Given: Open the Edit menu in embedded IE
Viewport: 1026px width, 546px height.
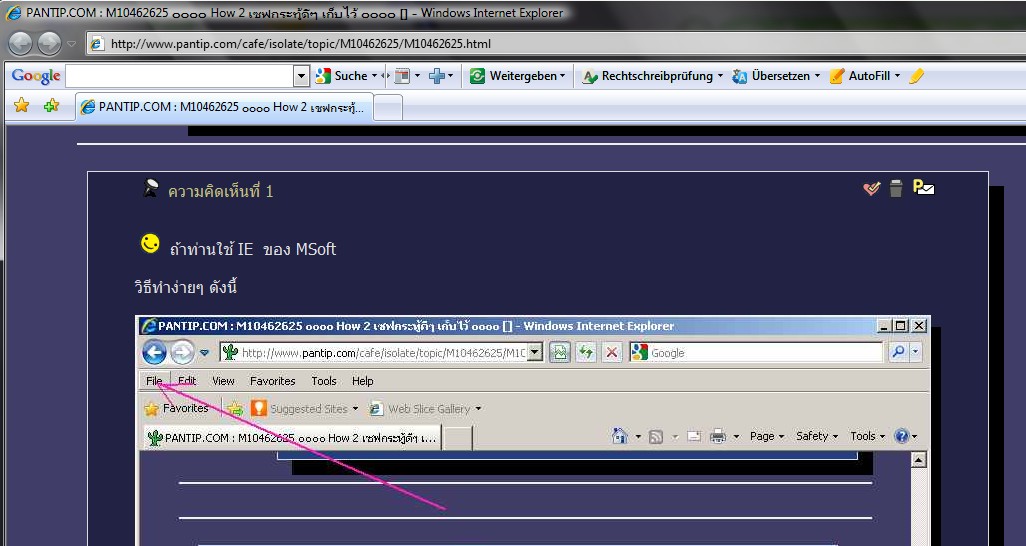Looking at the screenshot, I should 187,381.
